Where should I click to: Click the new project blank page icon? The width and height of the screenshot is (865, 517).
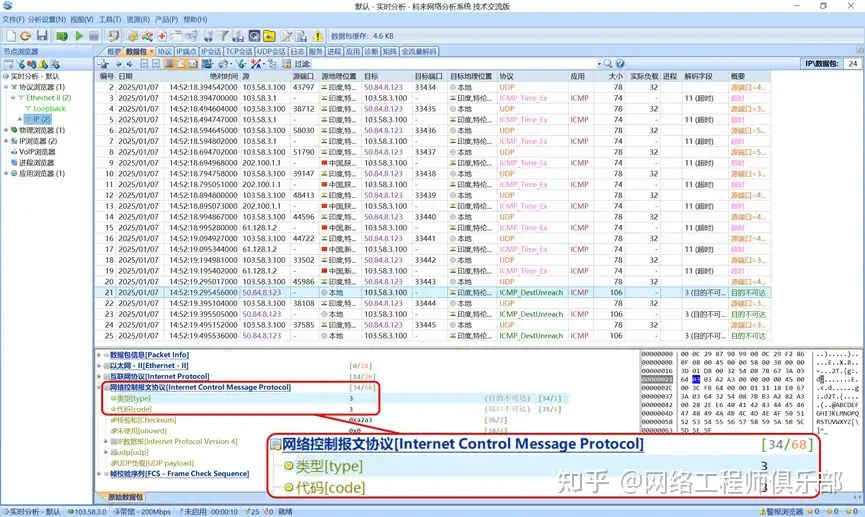(x=10, y=36)
